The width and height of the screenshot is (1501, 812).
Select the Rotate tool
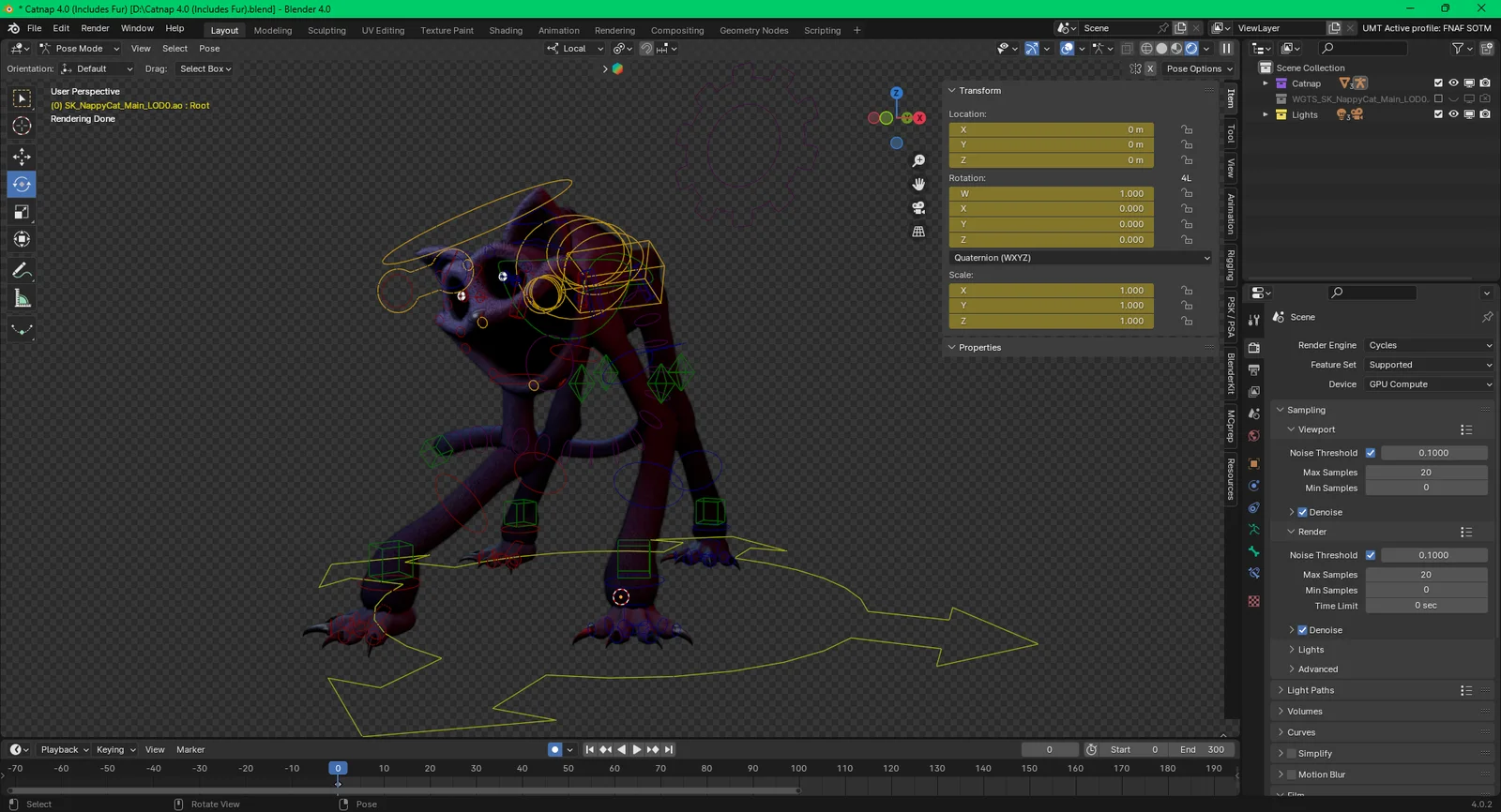[22, 184]
